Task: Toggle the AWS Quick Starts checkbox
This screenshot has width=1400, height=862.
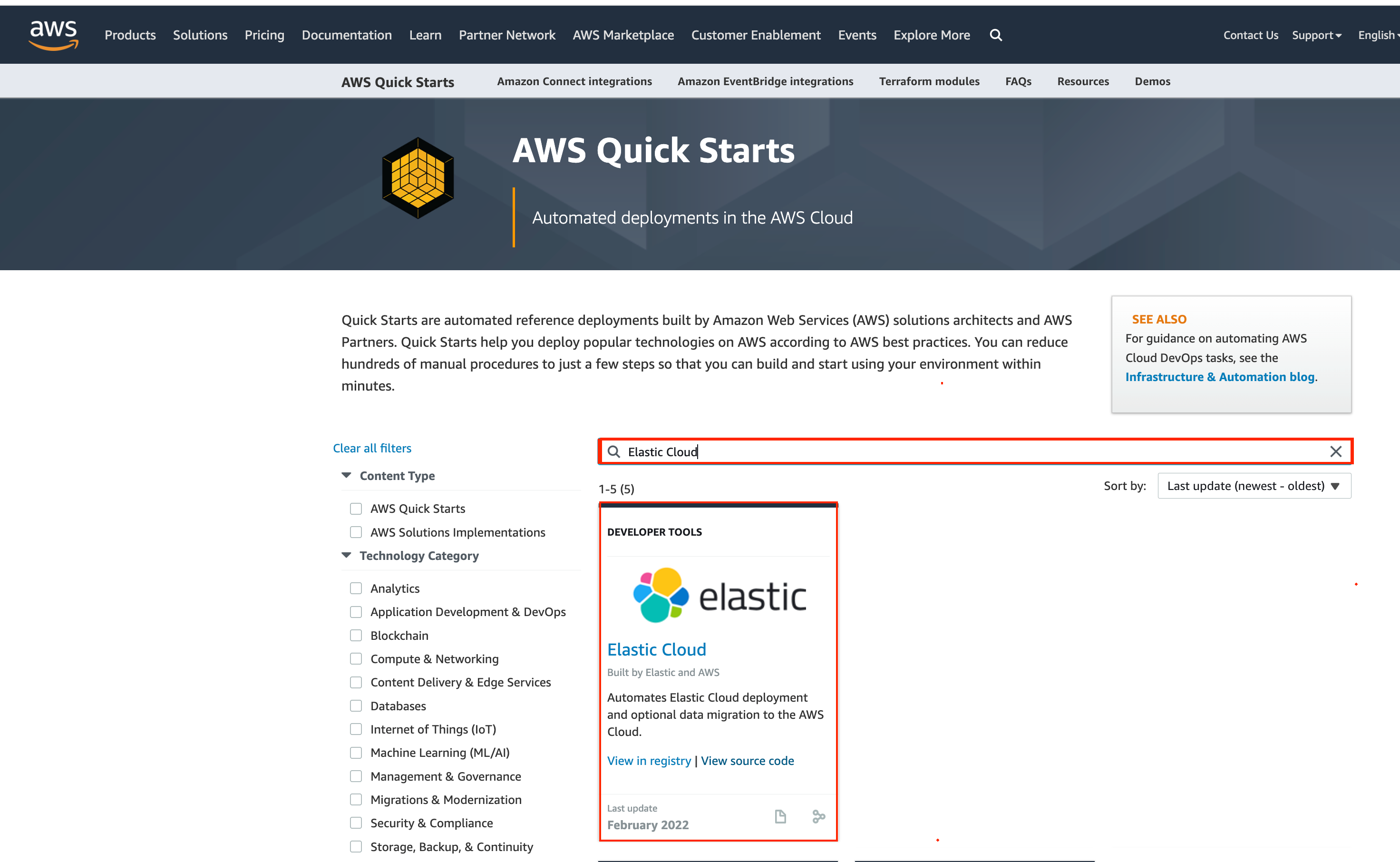Action: [x=356, y=508]
